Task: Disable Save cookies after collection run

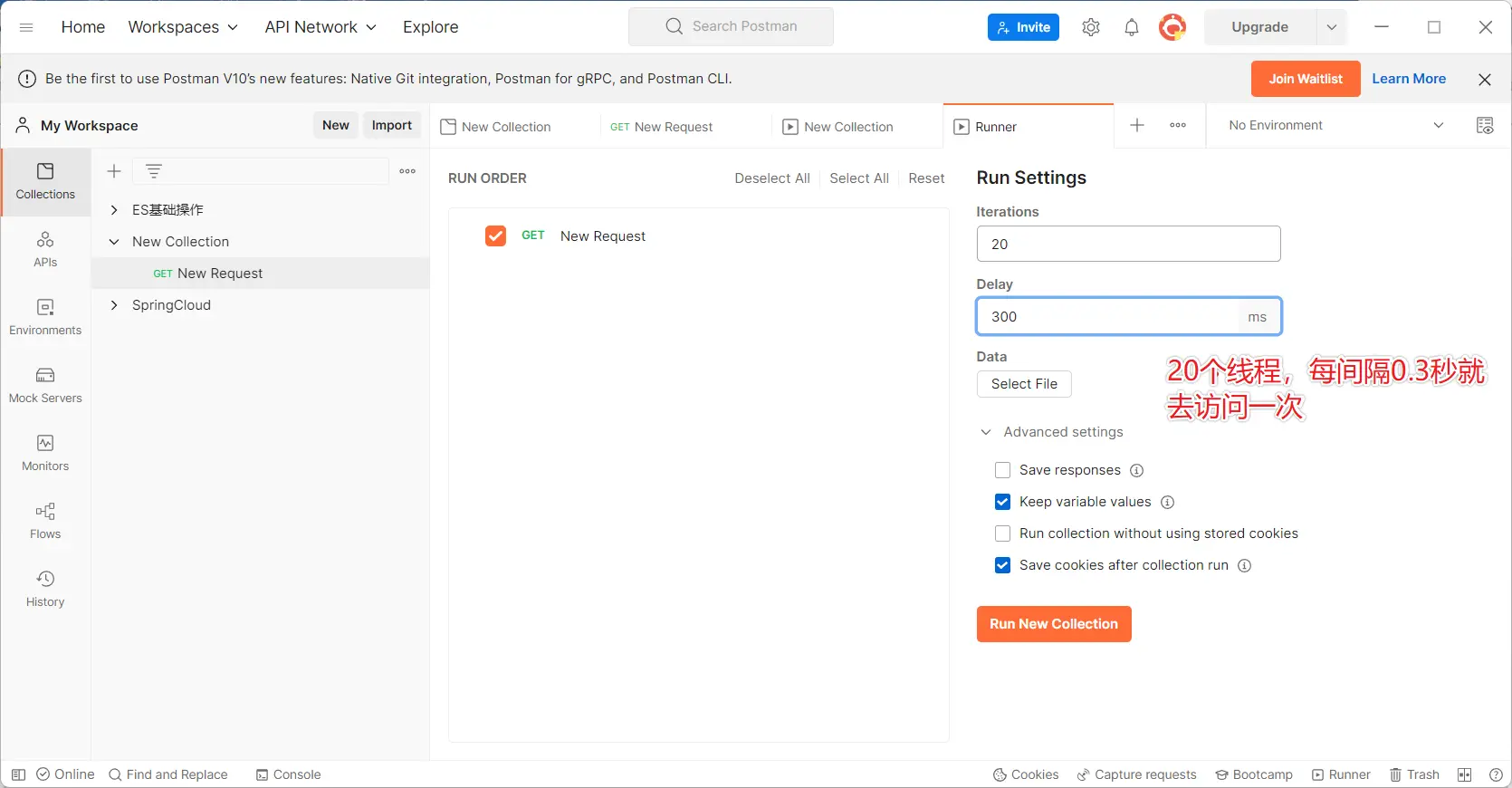Action: pyautogui.click(x=1002, y=565)
